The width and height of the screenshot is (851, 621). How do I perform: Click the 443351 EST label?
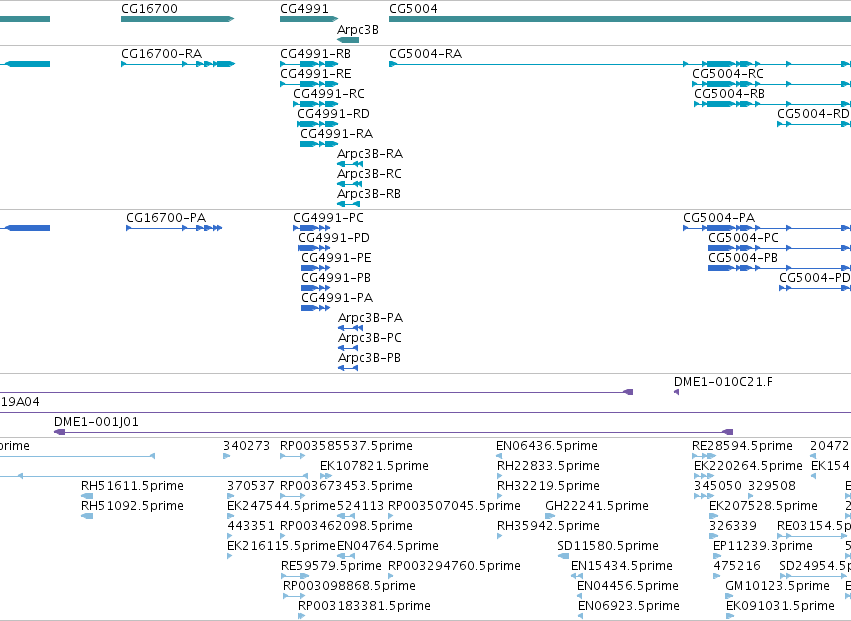(x=251, y=527)
